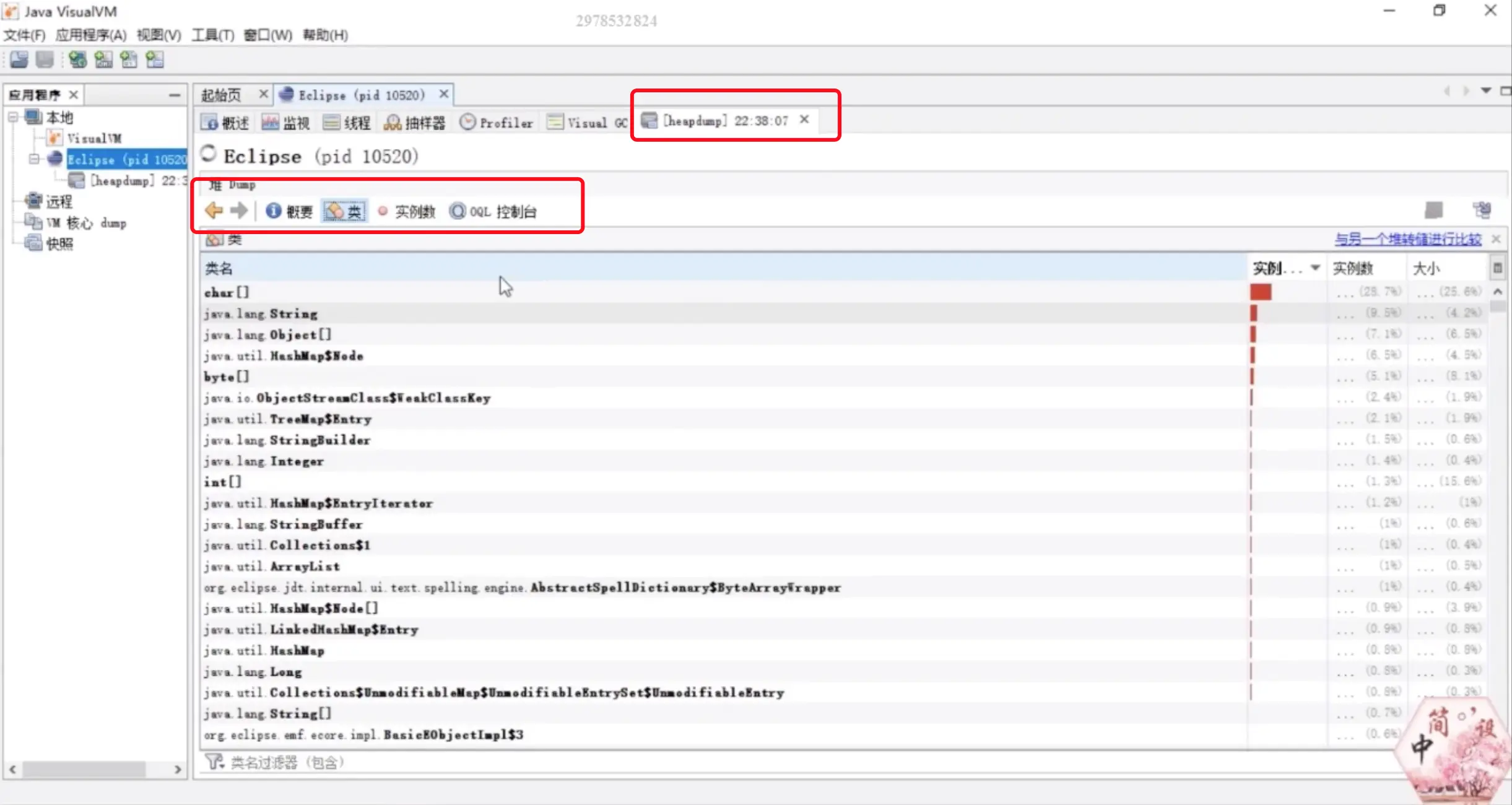Screen dimensions: 1512x805
Task: Toggle the 类 (Classes) view button
Action: pyautogui.click(x=344, y=212)
